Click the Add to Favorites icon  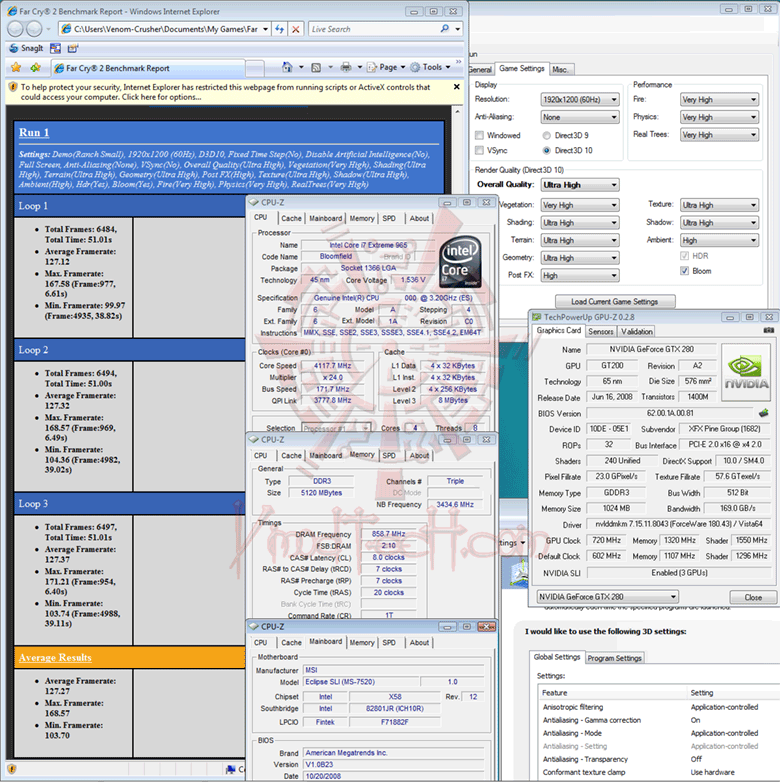(35, 67)
